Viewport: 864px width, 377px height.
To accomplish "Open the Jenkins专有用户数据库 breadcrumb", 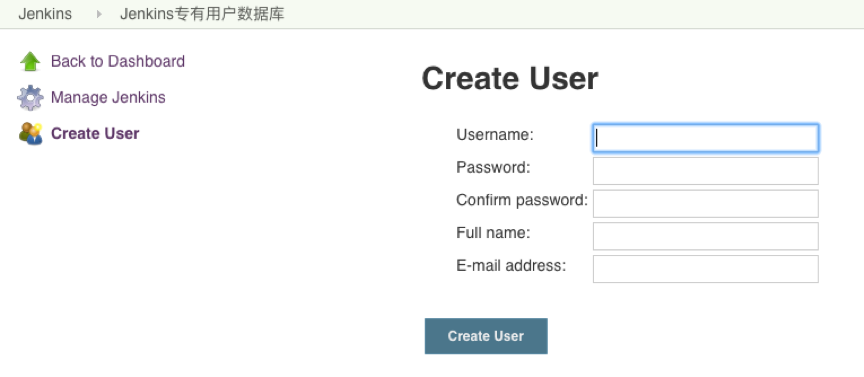I will pos(202,14).
